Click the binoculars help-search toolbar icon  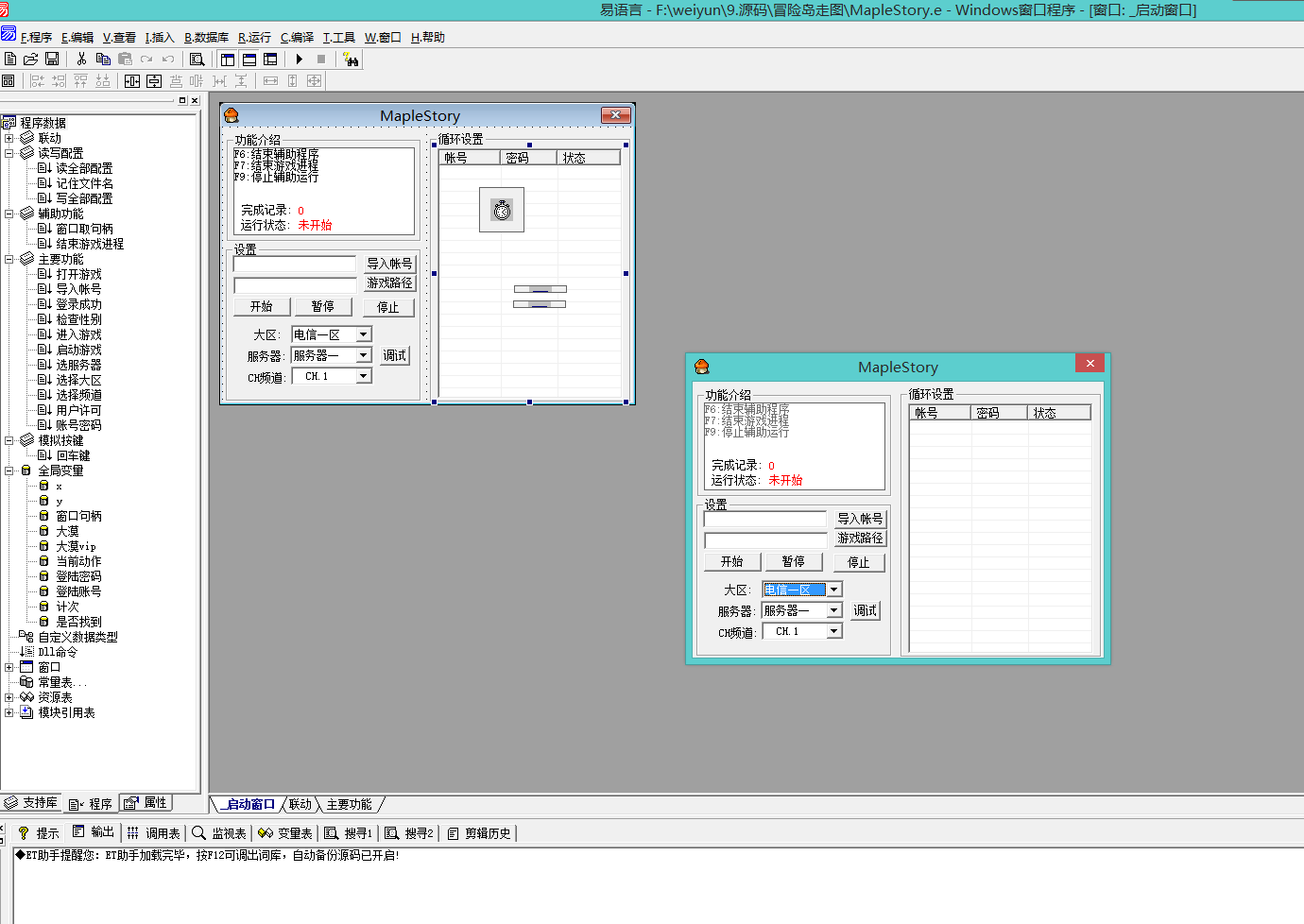click(x=352, y=60)
